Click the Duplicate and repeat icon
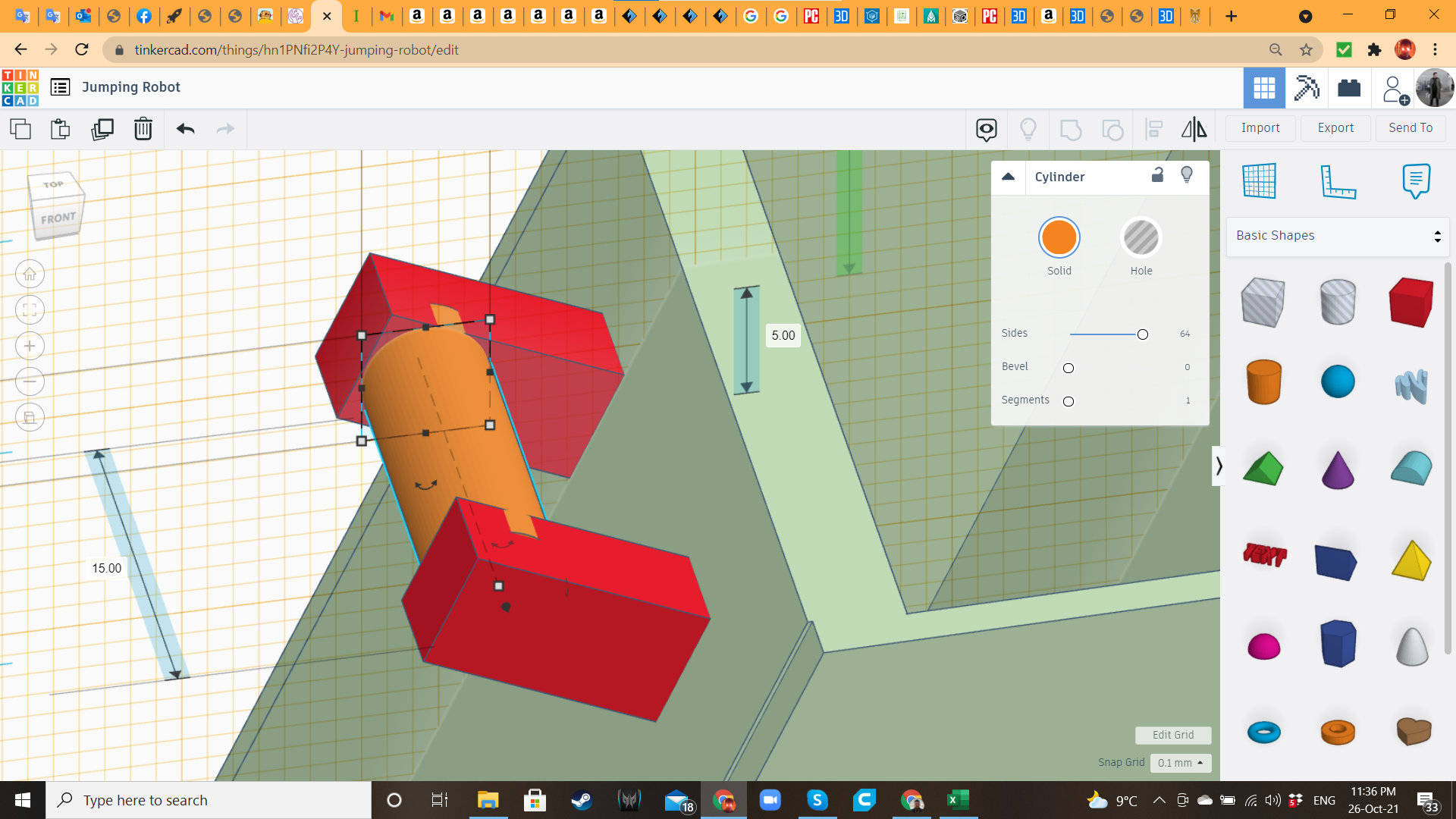 pos(102,129)
